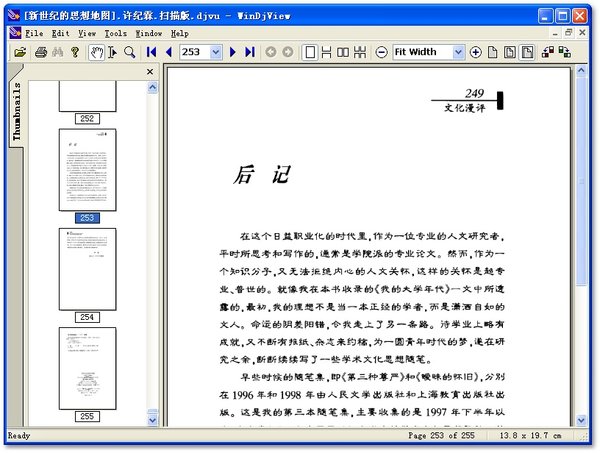Click the Actual size page icon
Screen dimensions: 600x453
[492, 52]
